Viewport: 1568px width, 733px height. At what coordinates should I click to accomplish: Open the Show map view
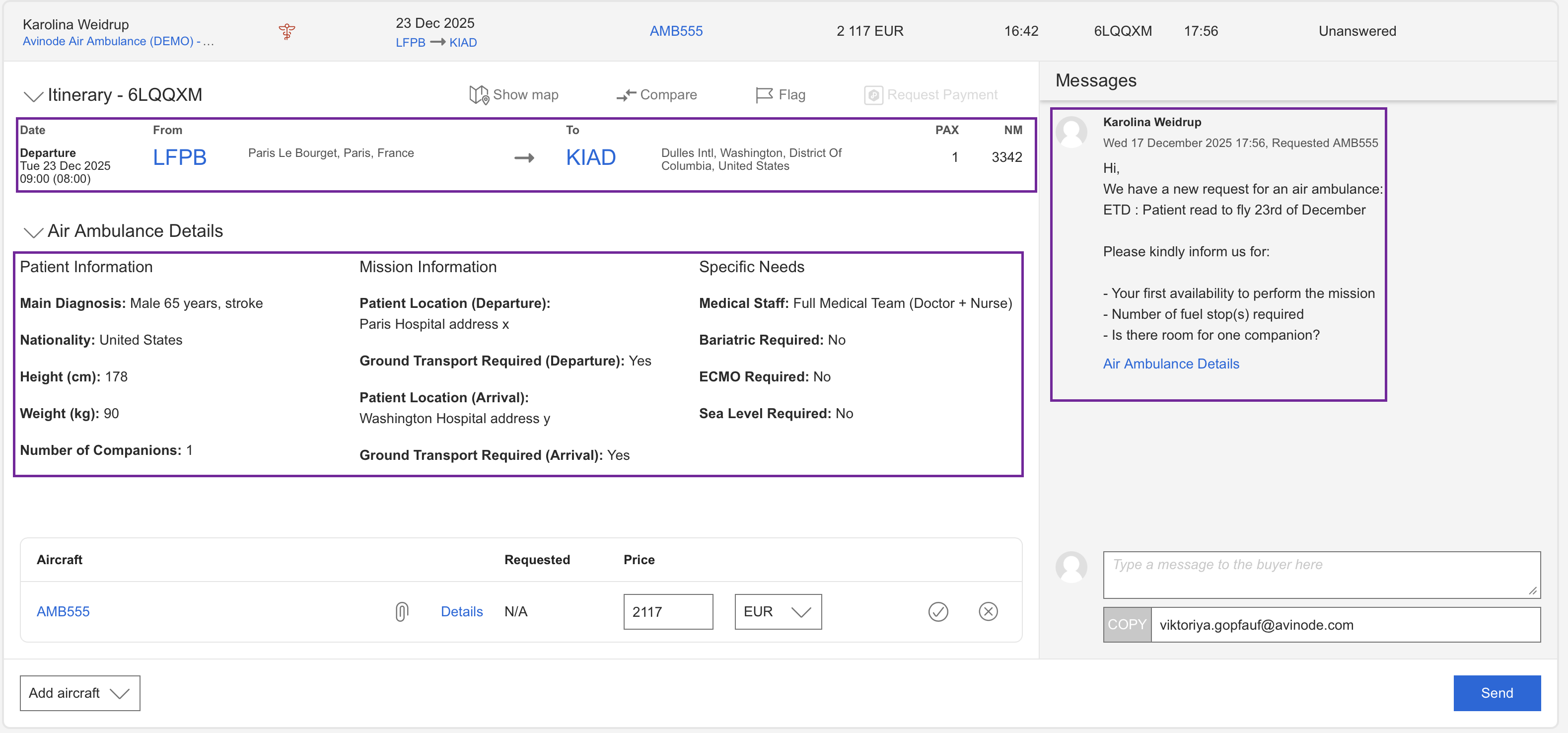[514, 95]
